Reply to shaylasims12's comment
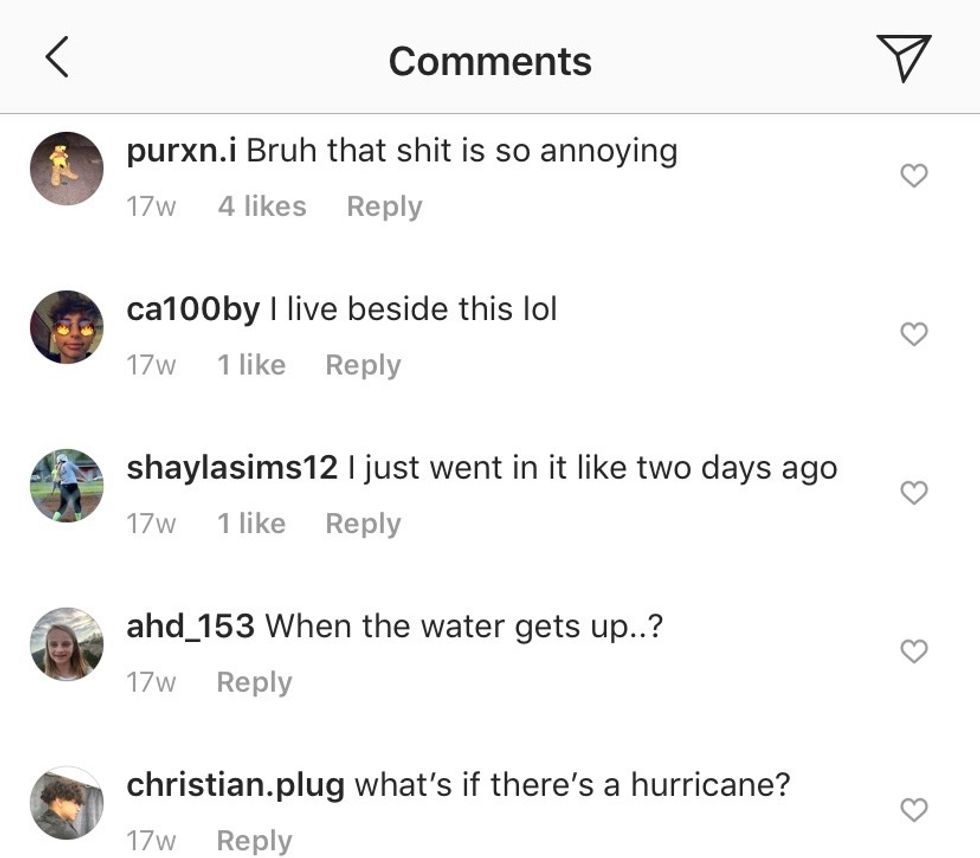 (x=363, y=523)
